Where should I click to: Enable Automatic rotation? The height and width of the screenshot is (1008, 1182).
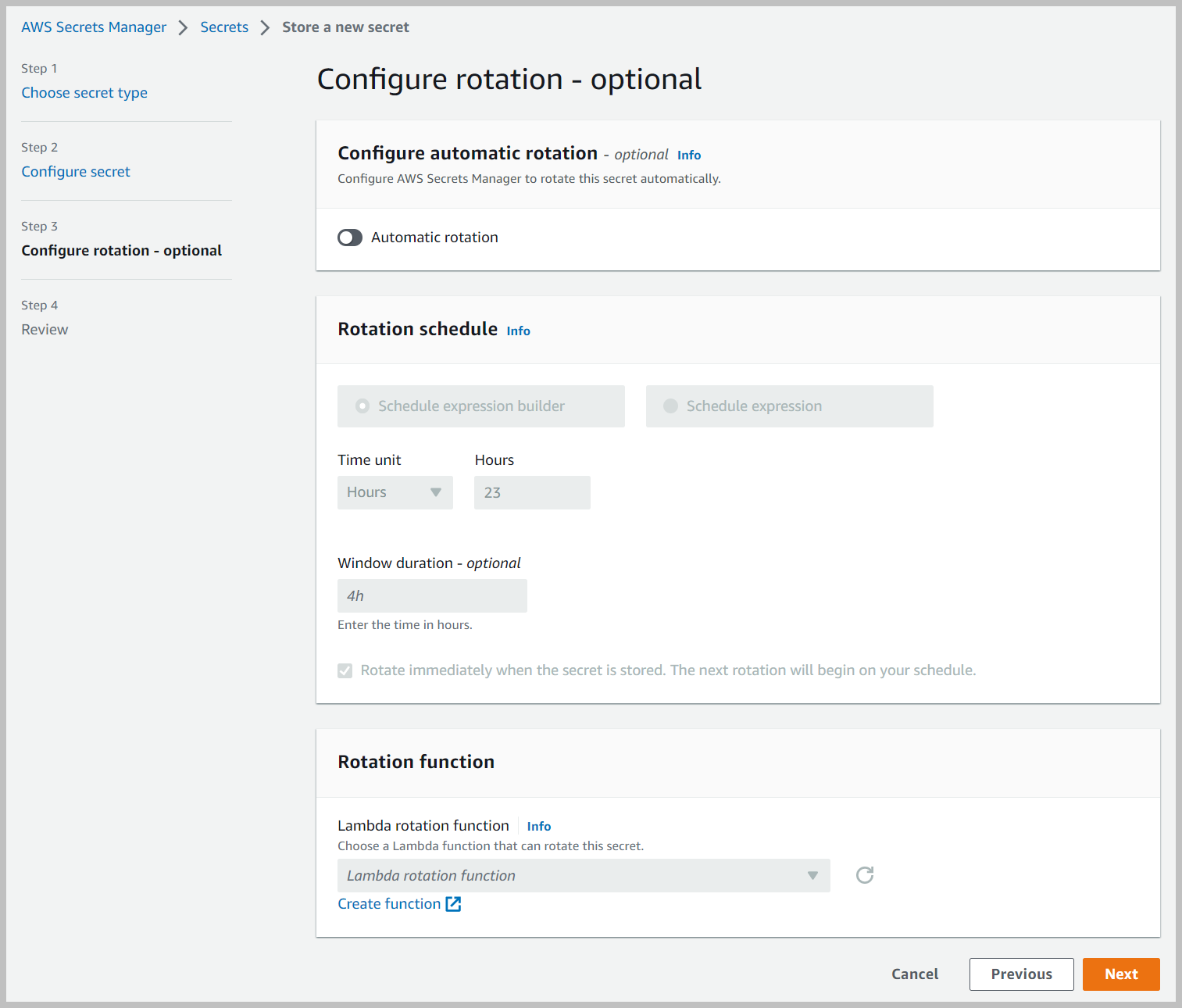pyautogui.click(x=349, y=237)
